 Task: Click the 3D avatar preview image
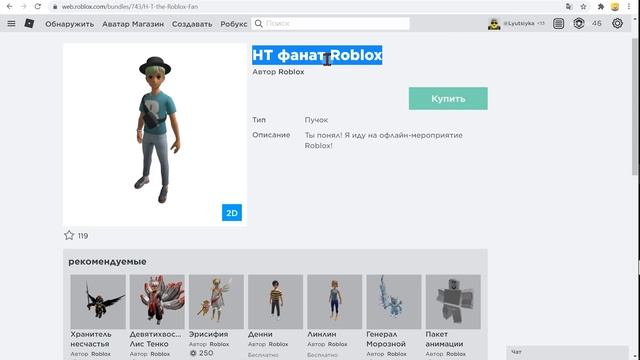tap(155, 135)
